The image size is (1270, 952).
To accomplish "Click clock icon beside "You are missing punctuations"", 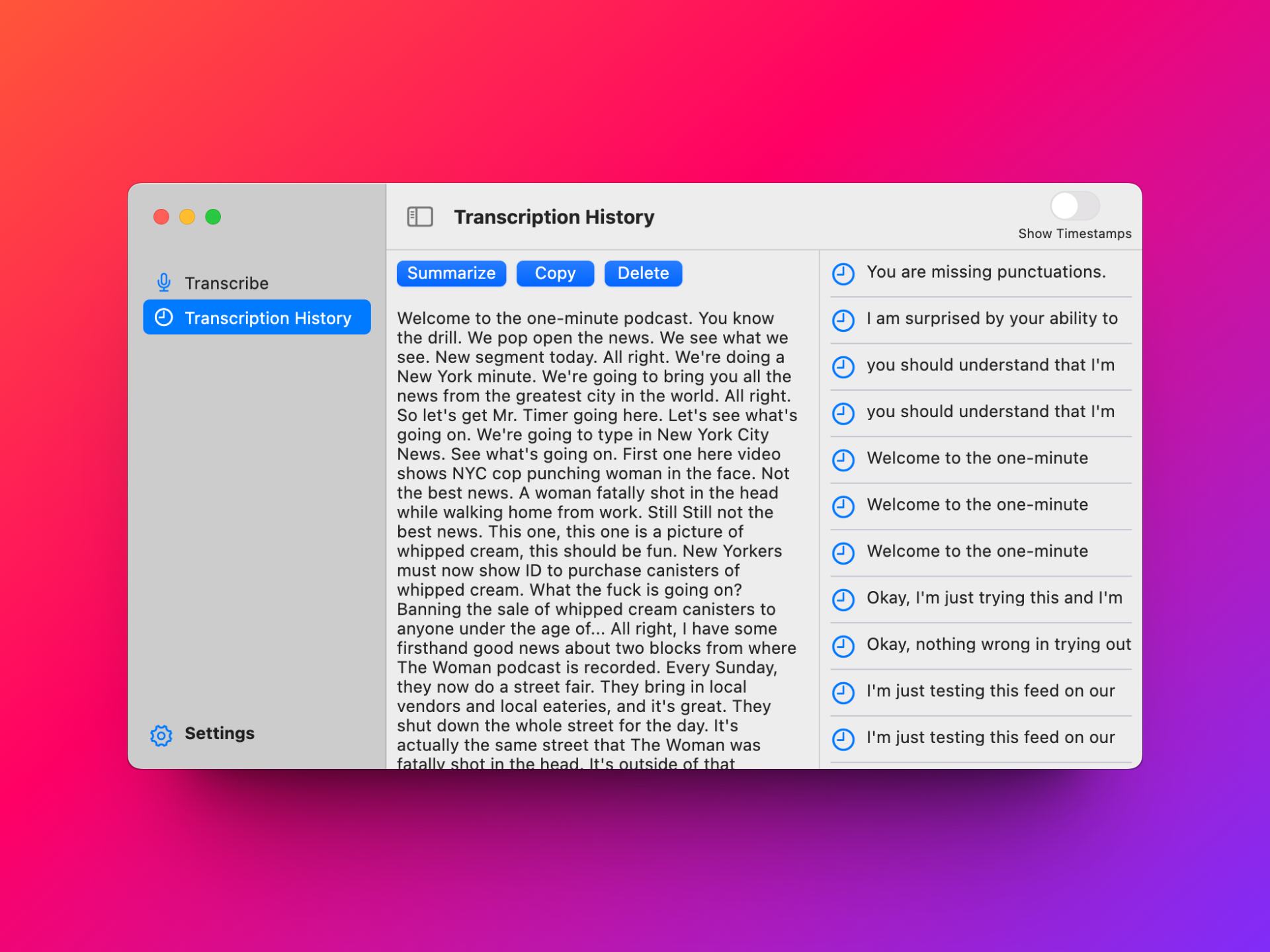I will (x=843, y=273).
